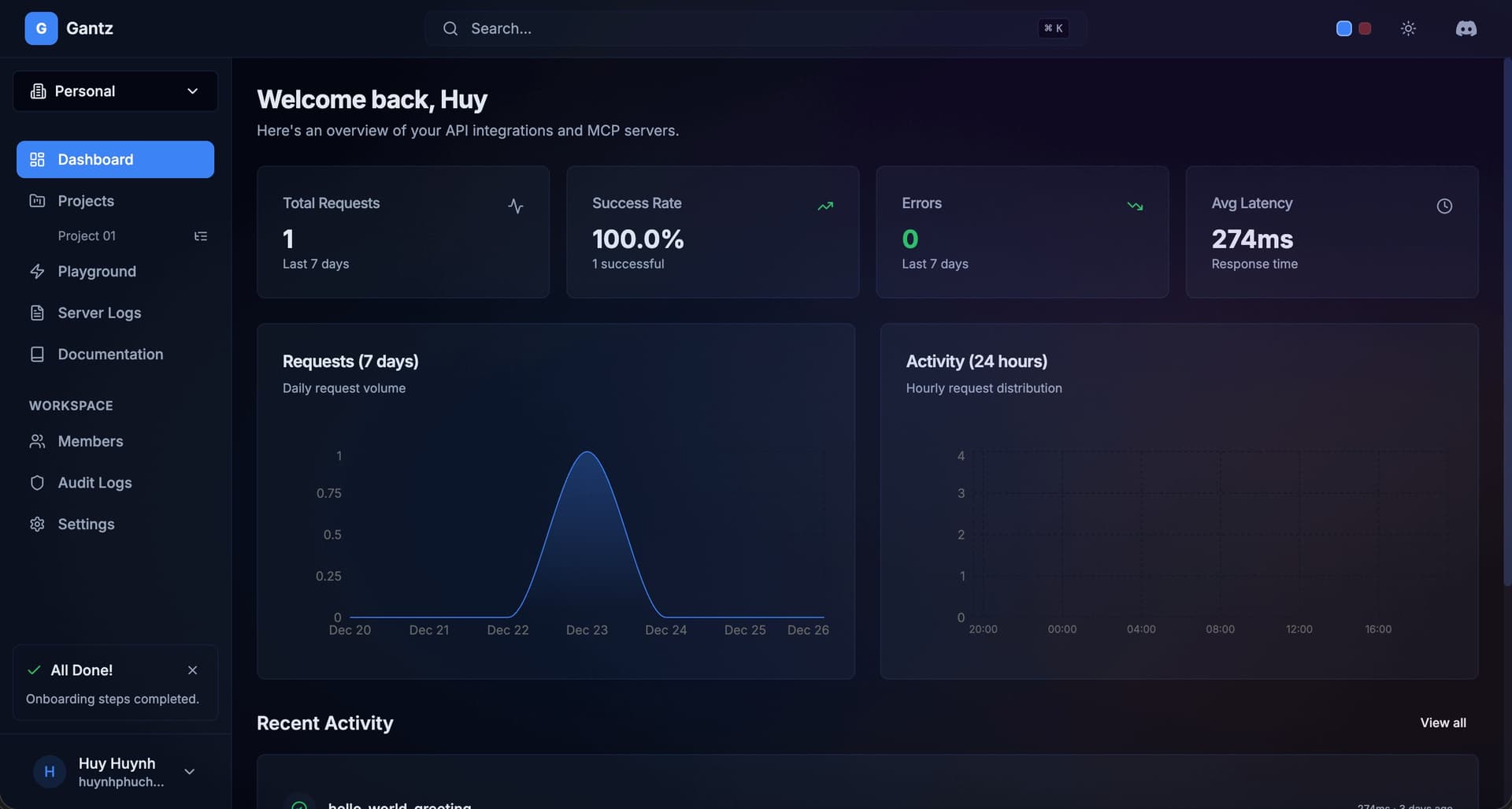Open Discord via the Discord icon
The image size is (1512, 809).
coord(1466,28)
